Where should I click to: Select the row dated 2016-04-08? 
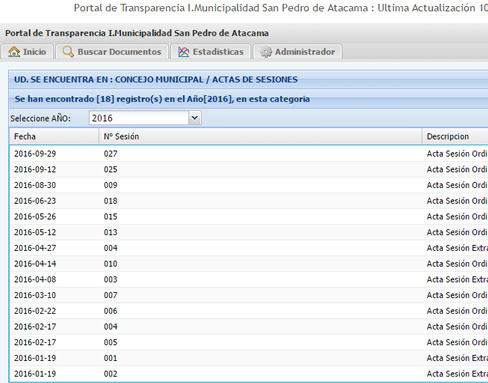click(249, 279)
